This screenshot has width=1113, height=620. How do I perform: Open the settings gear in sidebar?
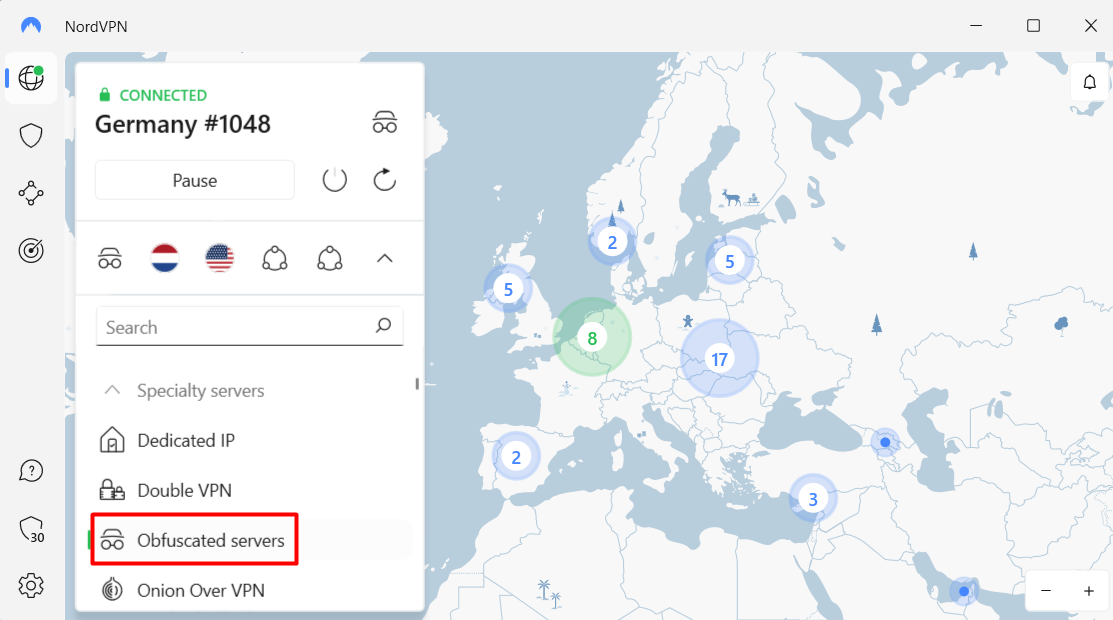[31, 586]
